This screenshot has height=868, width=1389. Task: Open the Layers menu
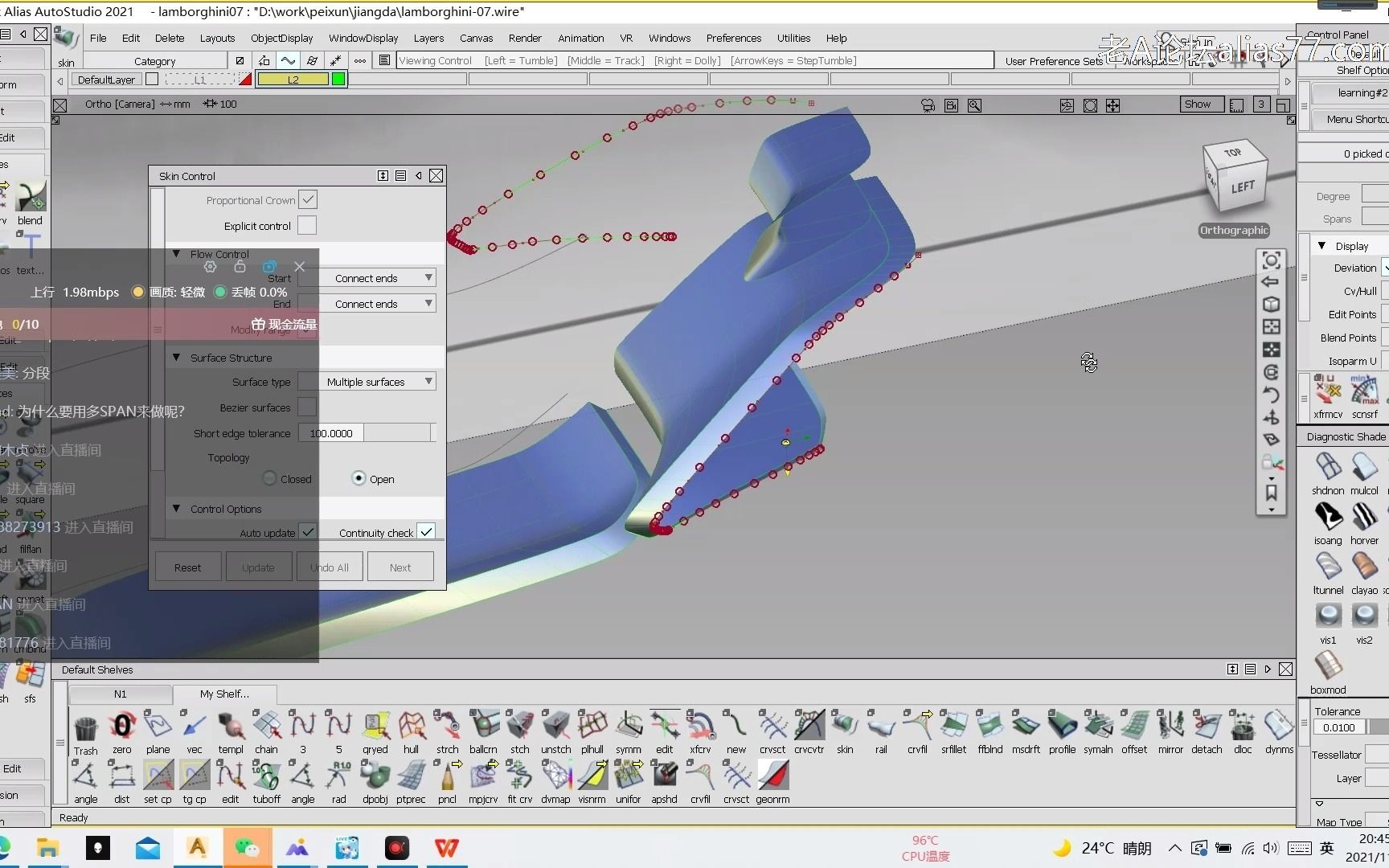click(428, 38)
